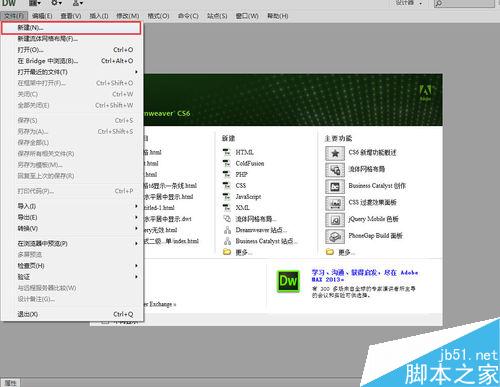Click the Dreamweaver 站点 site icon

pos(227,230)
